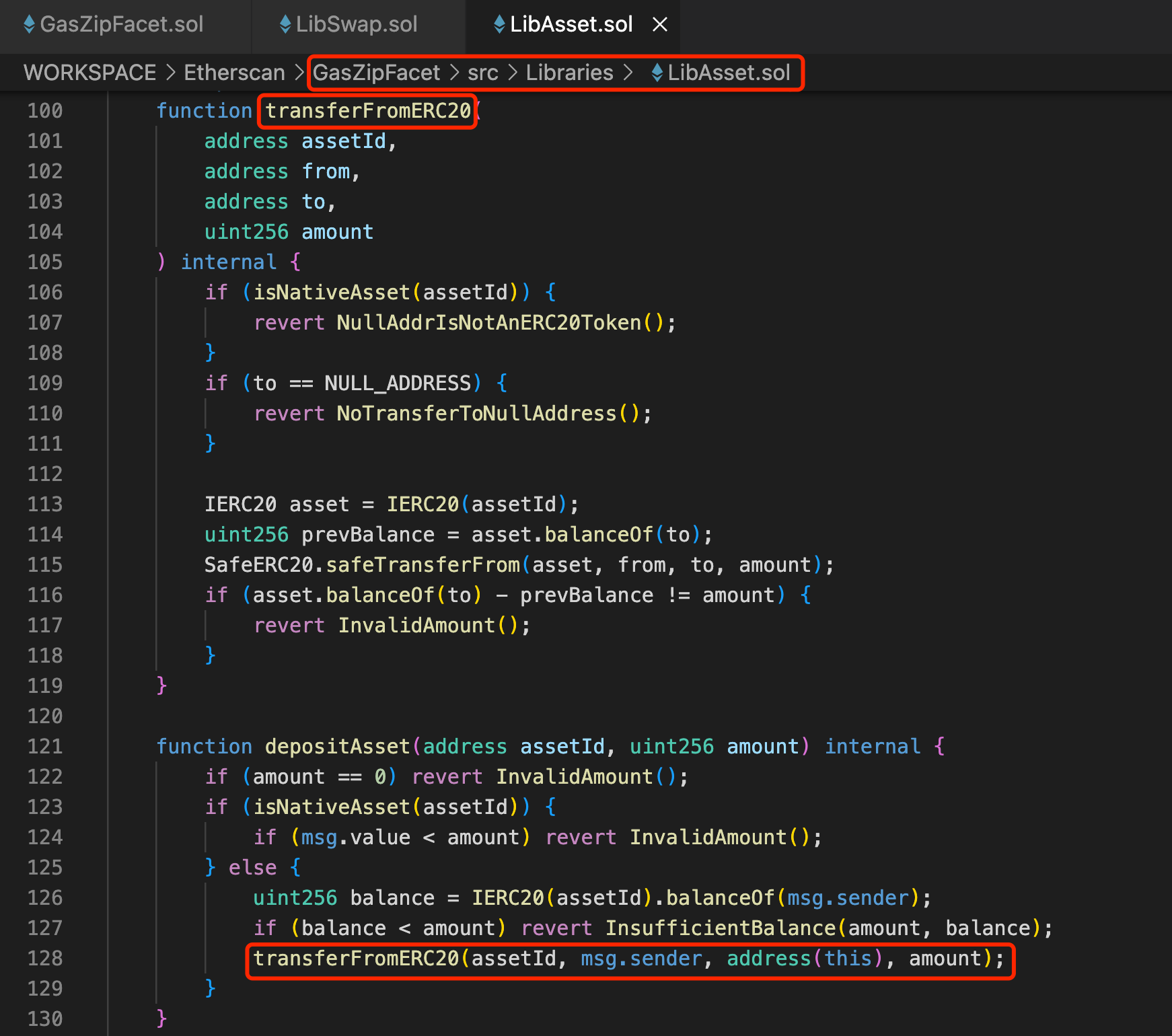Click line number 130 in the gutter
The width and height of the screenshot is (1172, 1036).
coord(45,1019)
